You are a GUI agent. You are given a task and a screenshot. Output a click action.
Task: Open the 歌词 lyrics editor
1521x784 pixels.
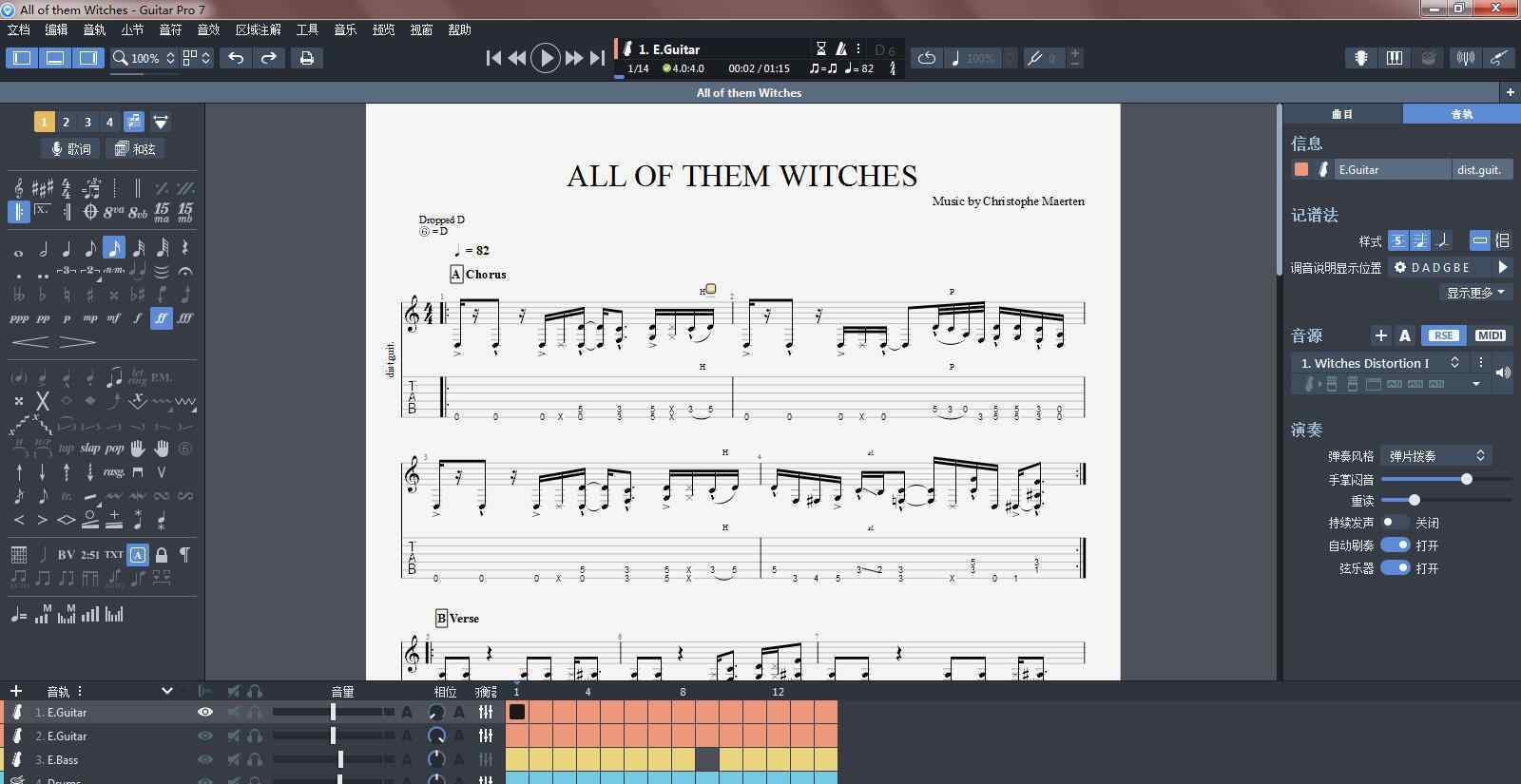point(71,149)
